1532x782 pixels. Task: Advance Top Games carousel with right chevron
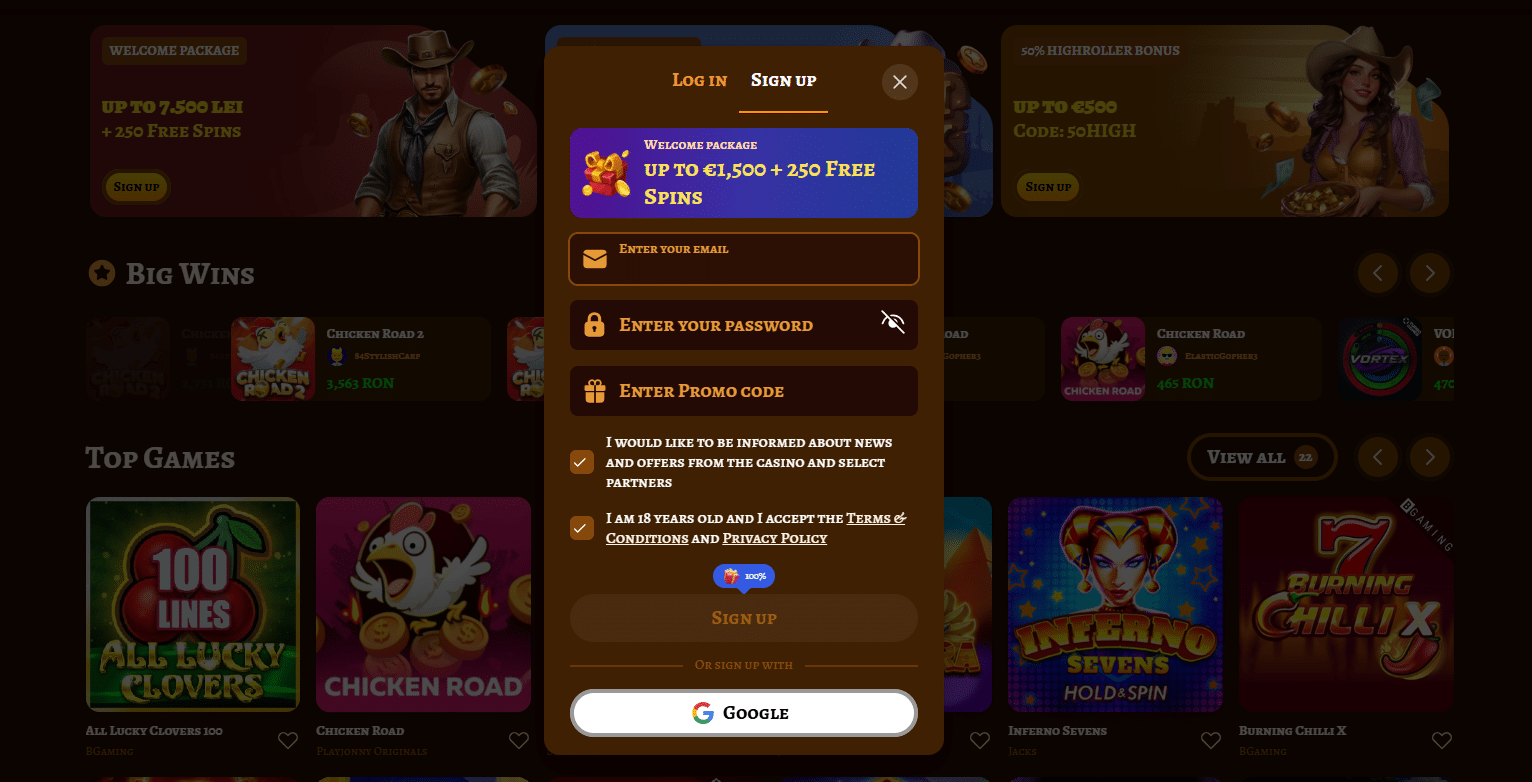coord(1430,457)
